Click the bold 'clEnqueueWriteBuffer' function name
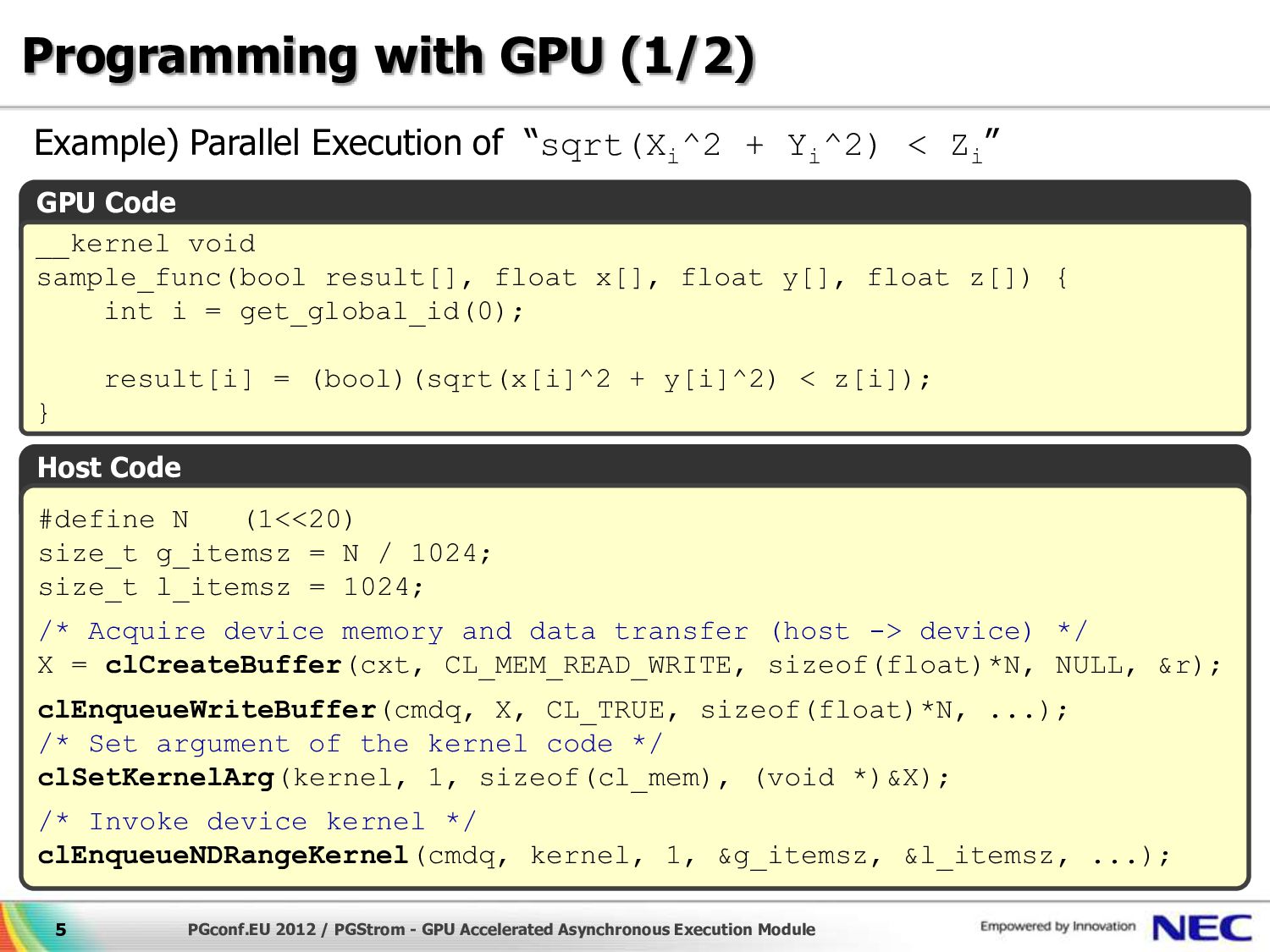 pyautogui.click(x=207, y=710)
